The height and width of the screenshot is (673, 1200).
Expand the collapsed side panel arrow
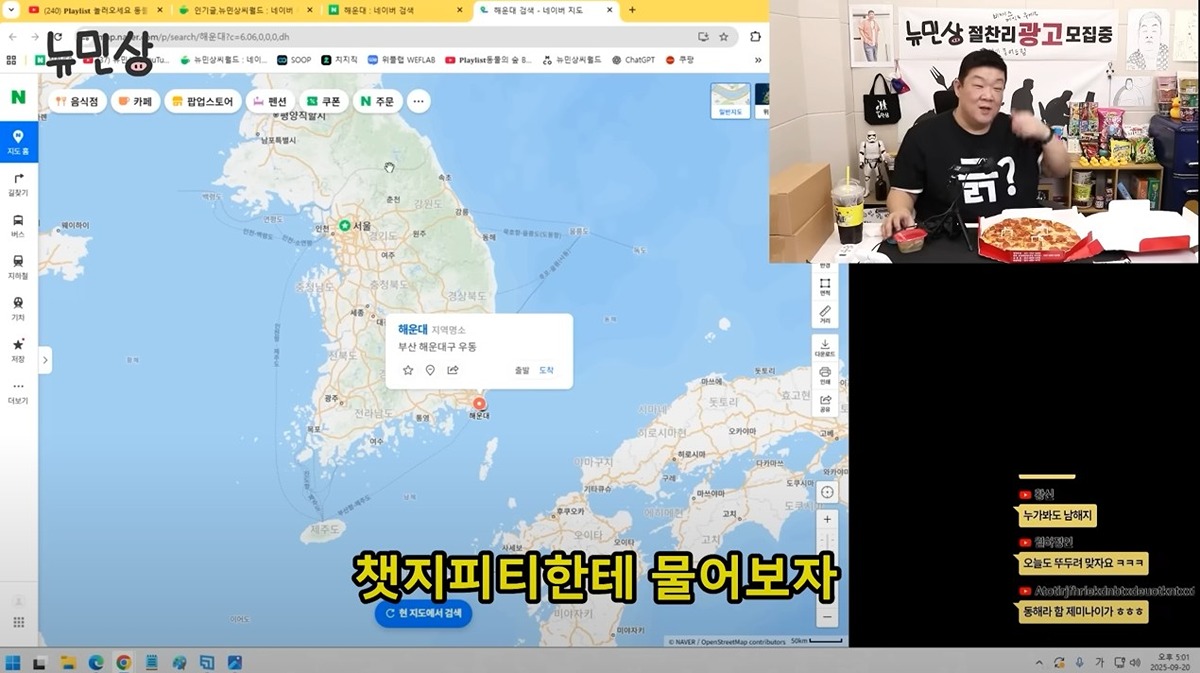point(45,360)
